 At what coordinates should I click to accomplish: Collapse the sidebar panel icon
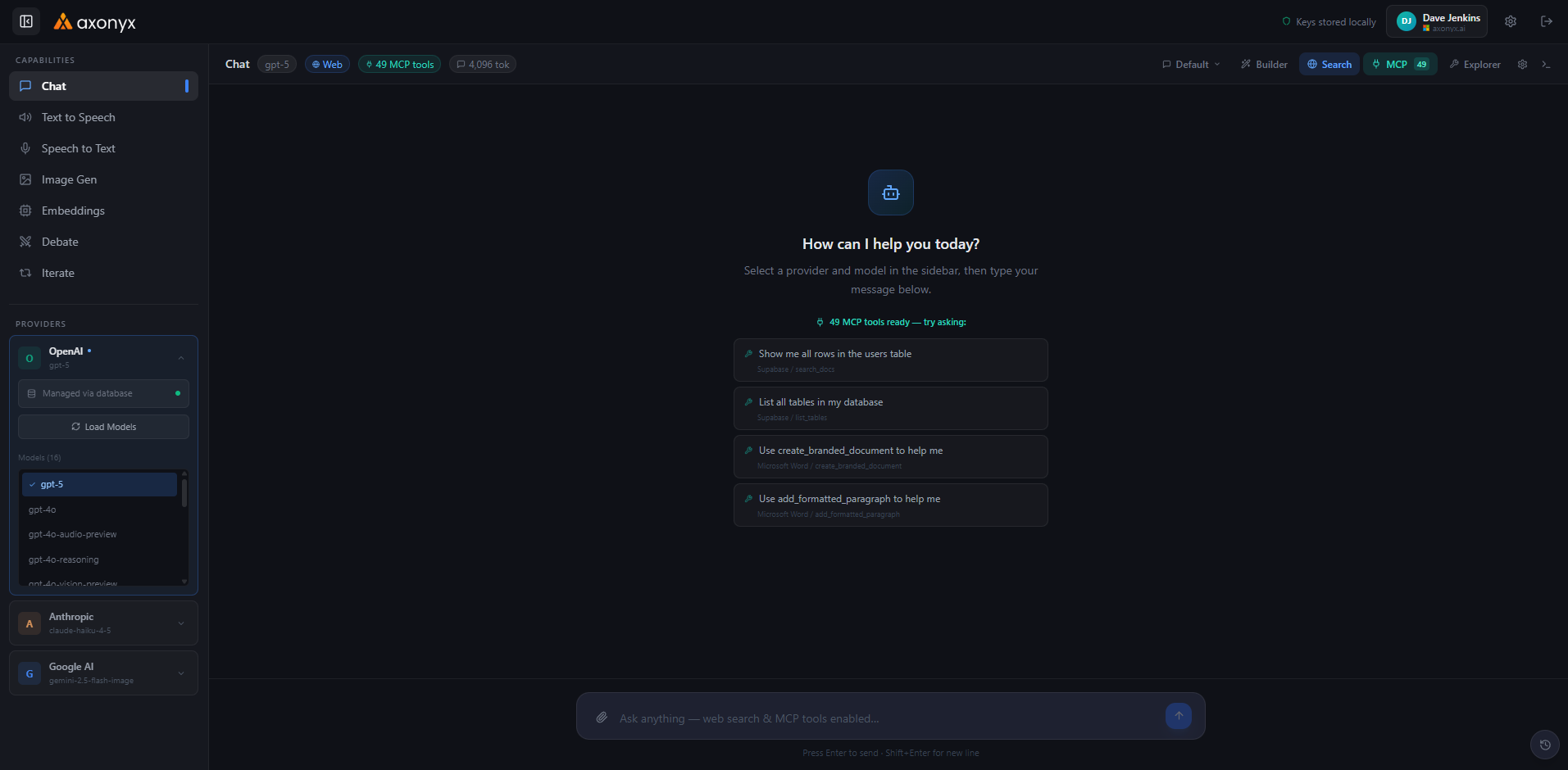click(26, 21)
